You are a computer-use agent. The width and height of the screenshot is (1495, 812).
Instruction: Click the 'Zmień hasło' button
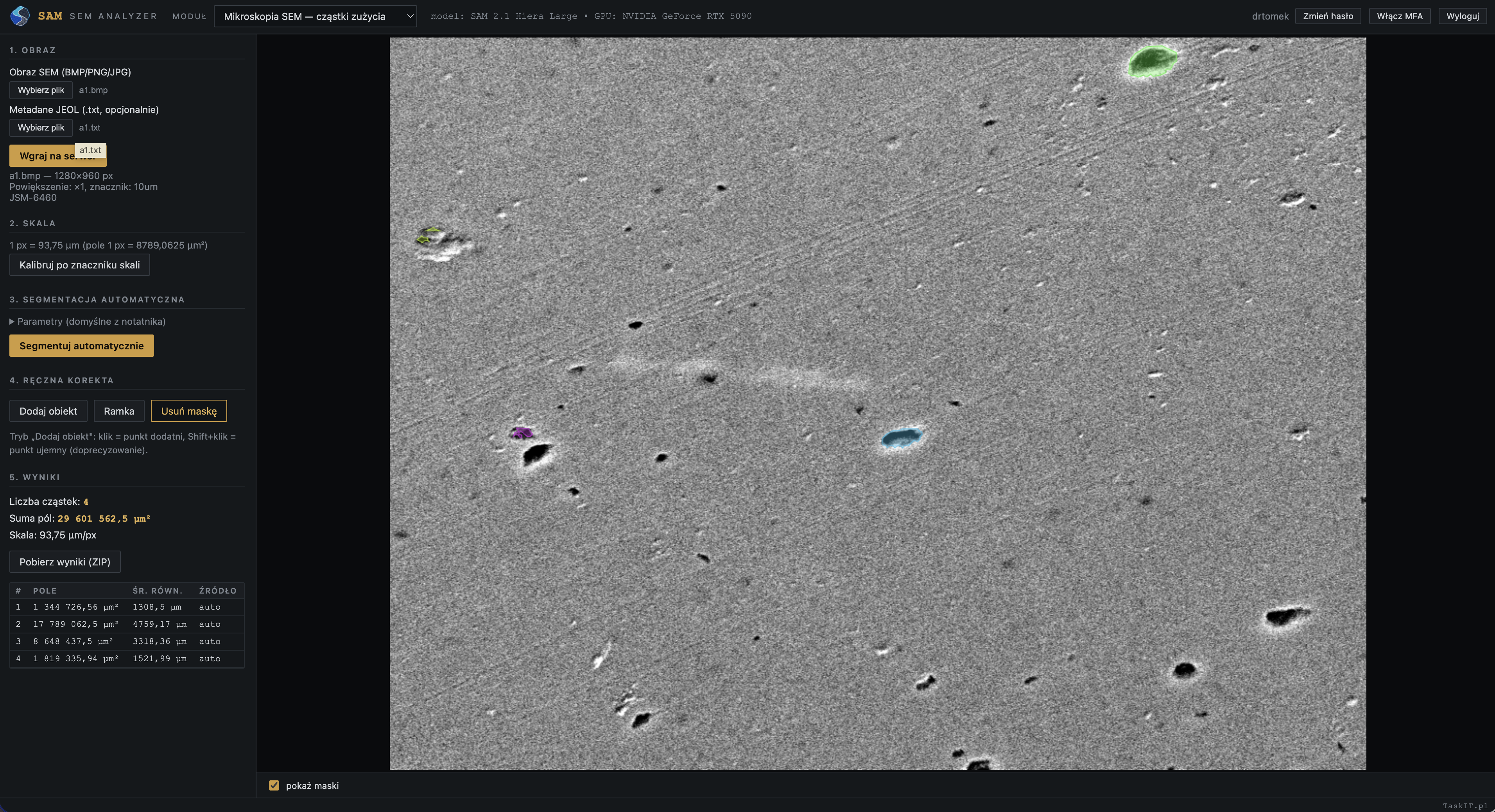(1328, 16)
